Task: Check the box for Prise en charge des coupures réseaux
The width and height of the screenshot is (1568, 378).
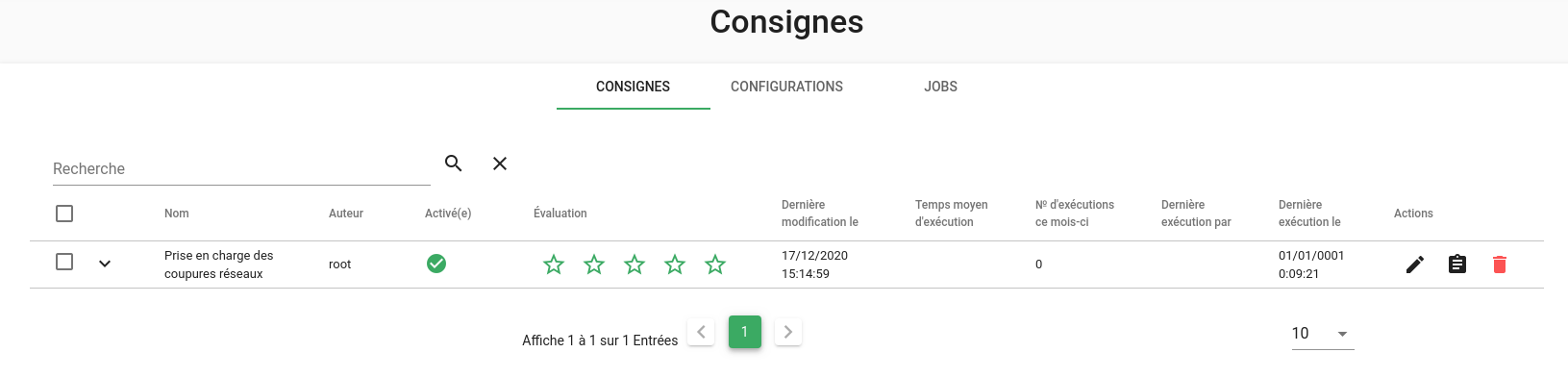Action: [64, 262]
